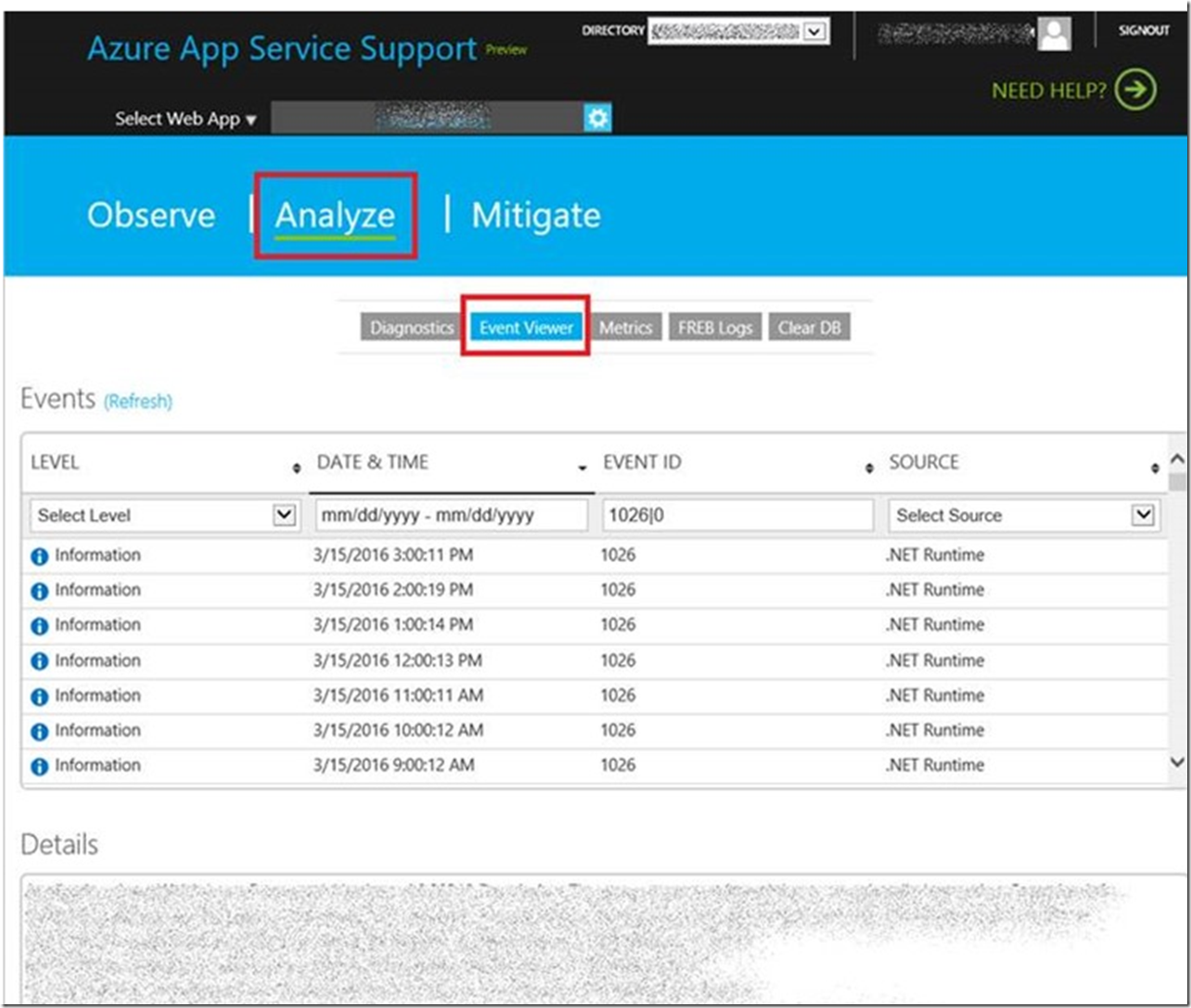Switch to the Observe section
The height and width of the screenshot is (1008, 1191).
tap(151, 215)
